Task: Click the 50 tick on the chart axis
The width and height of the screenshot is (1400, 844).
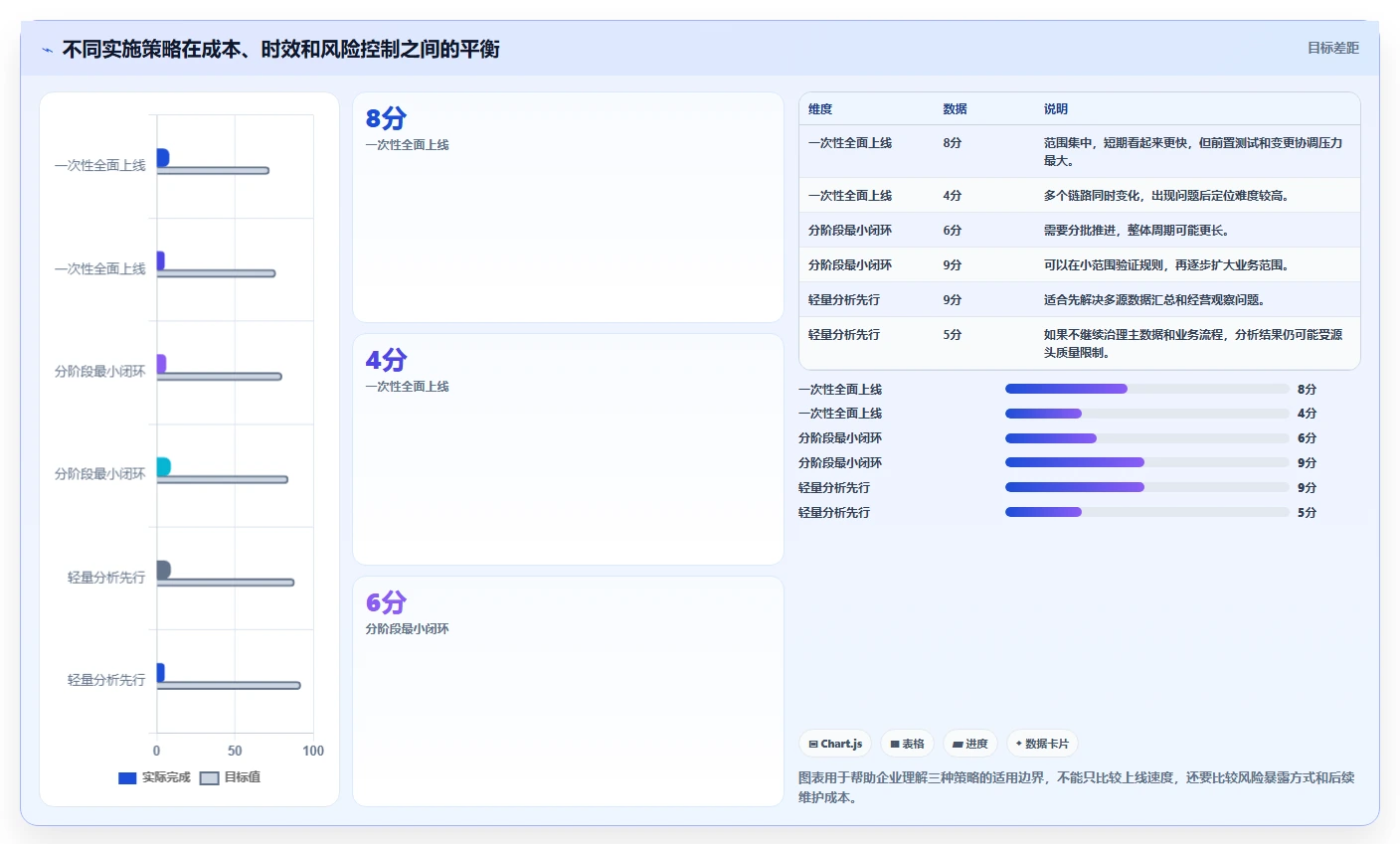Action: (x=235, y=751)
